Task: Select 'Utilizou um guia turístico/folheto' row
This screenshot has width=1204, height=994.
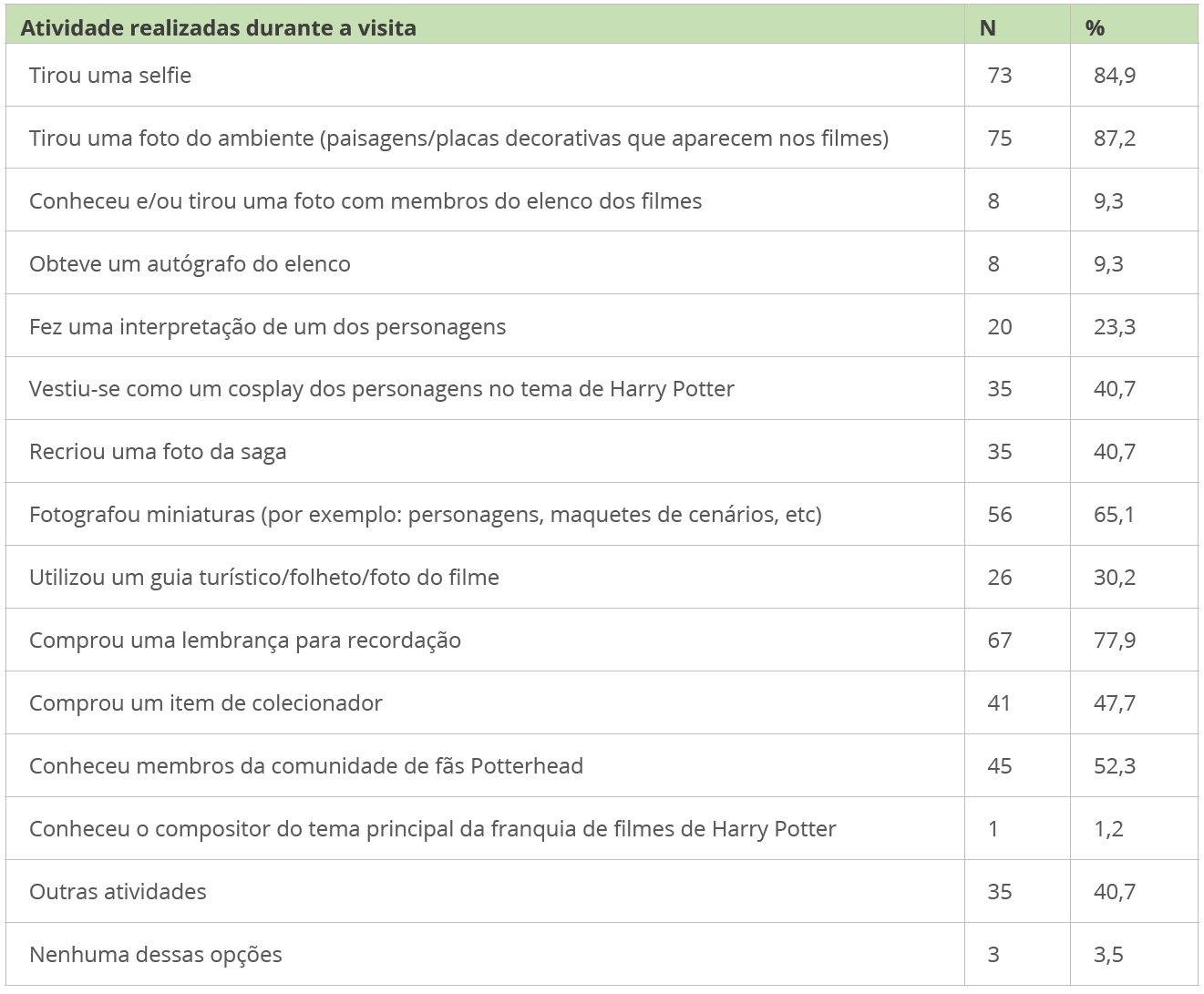Action: tap(264, 578)
